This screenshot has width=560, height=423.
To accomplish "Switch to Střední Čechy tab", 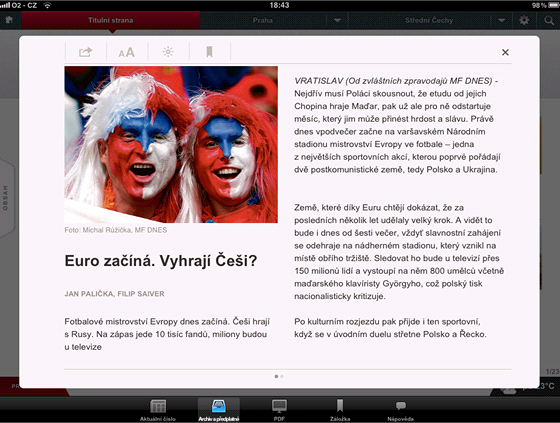I will [x=429, y=20].
